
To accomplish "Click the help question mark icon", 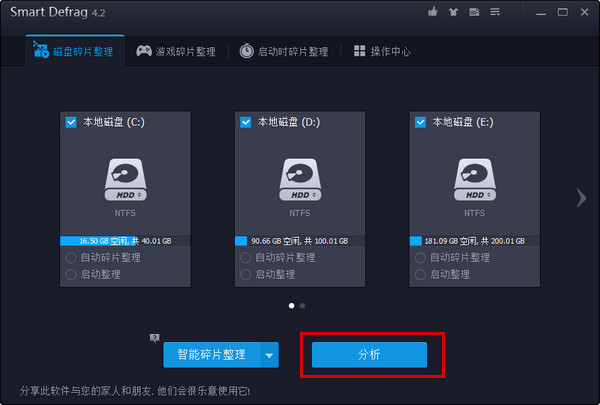I will point(155,338).
